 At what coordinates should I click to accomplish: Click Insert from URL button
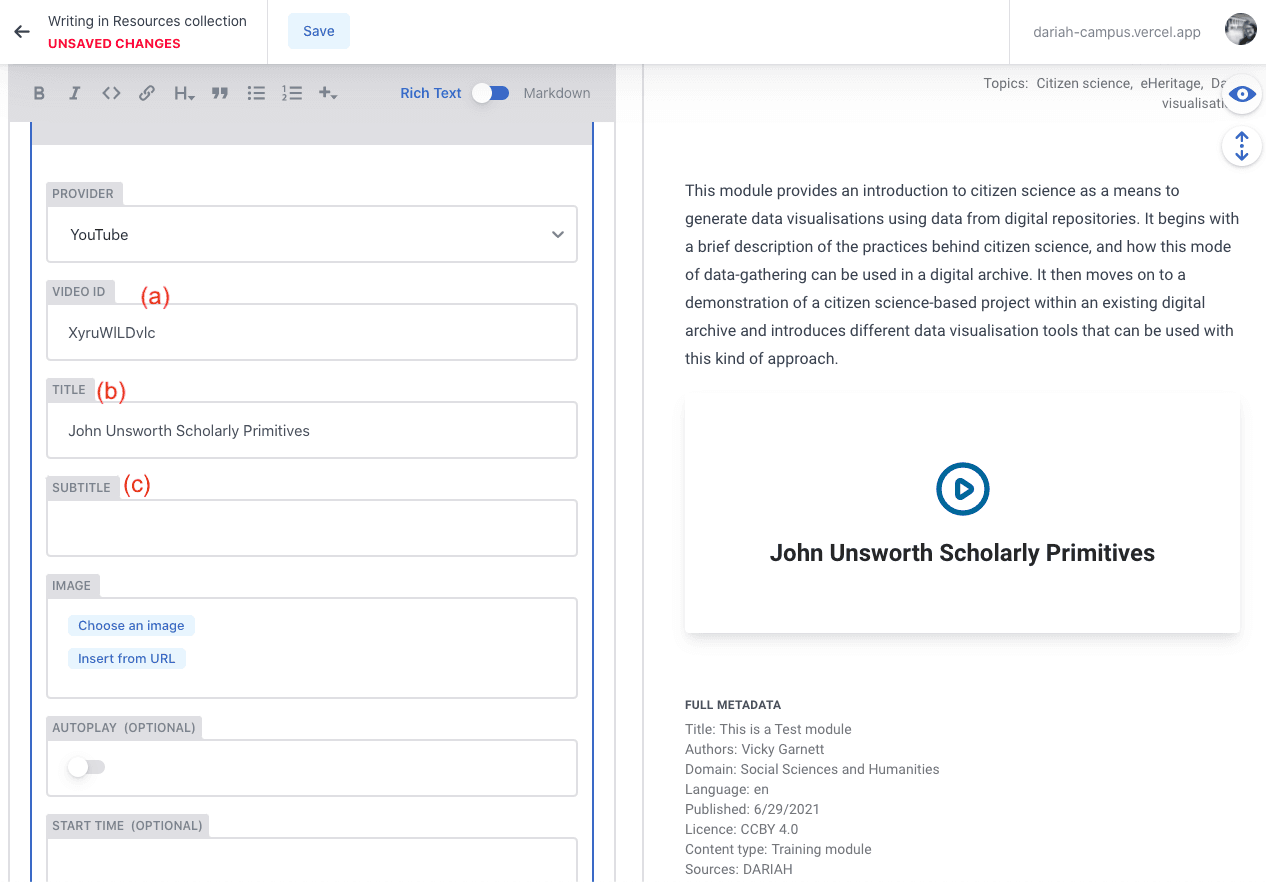click(127, 659)
